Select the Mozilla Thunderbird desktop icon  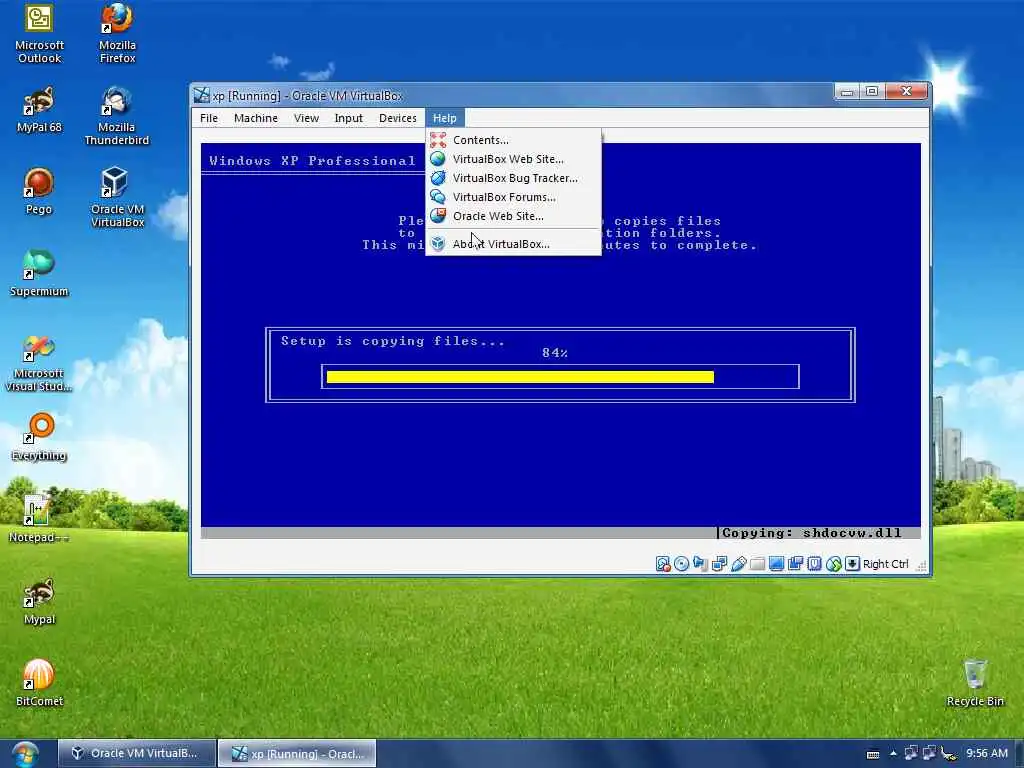[x=117, y=116]
